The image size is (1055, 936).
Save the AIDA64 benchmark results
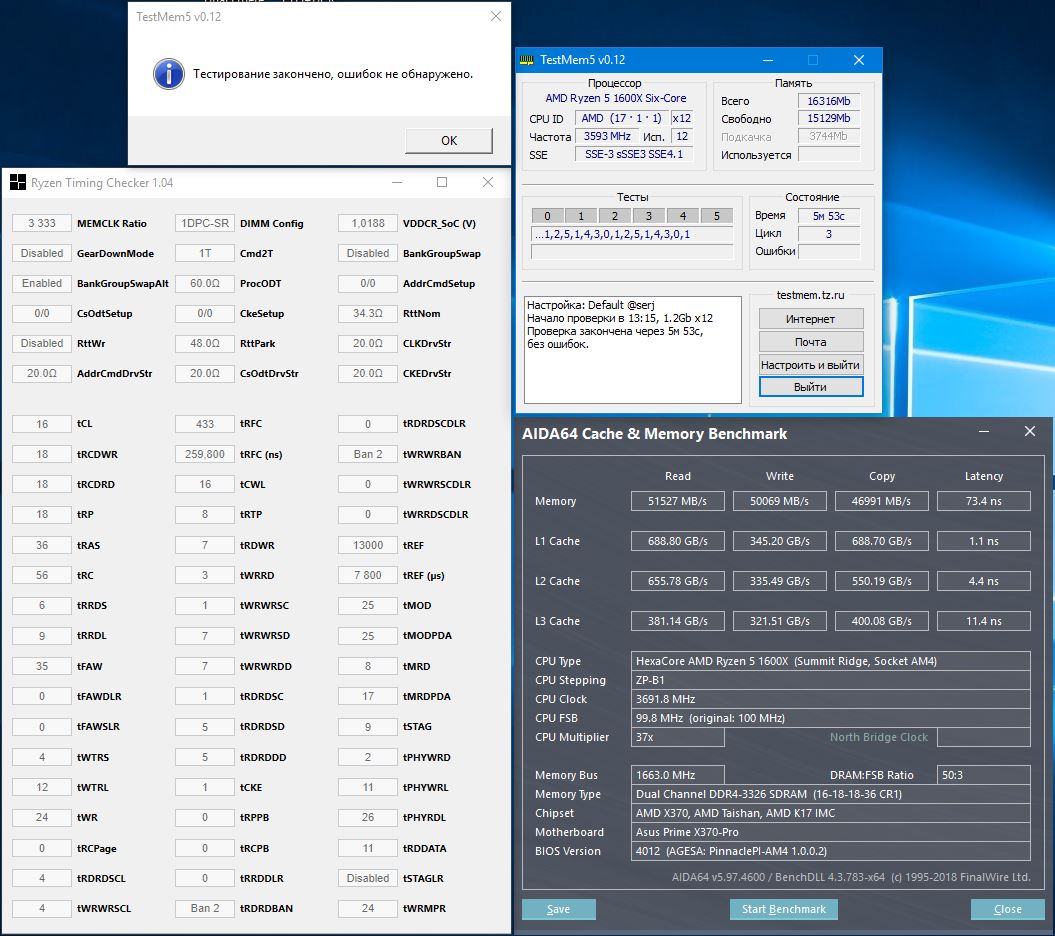559,909
